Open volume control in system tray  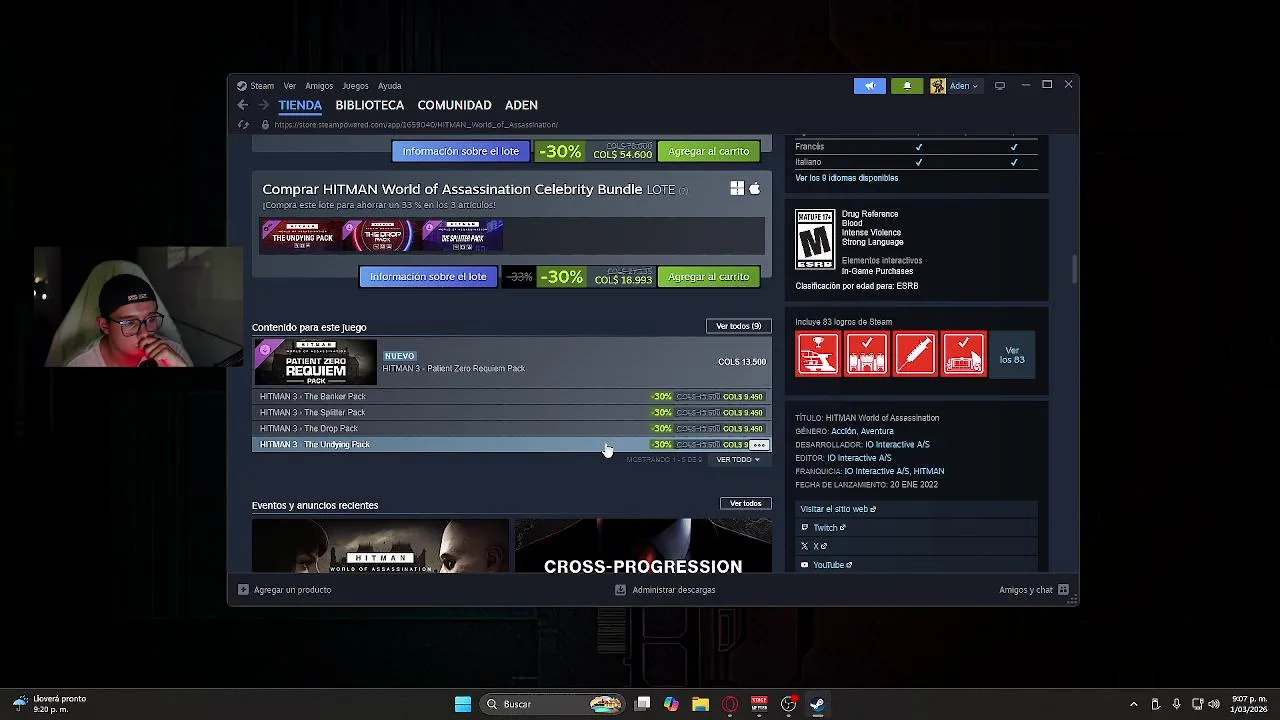tap(1214, 704)
